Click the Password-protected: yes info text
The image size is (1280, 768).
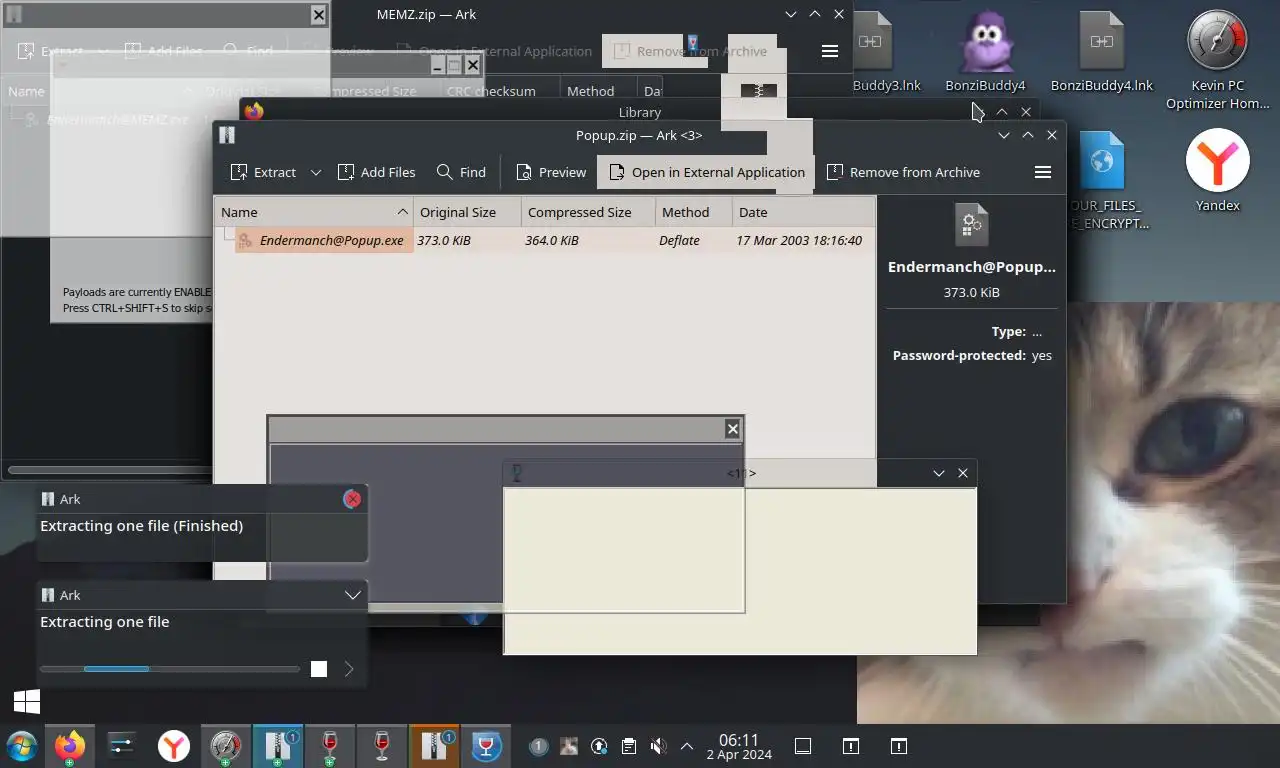[972, 355]
